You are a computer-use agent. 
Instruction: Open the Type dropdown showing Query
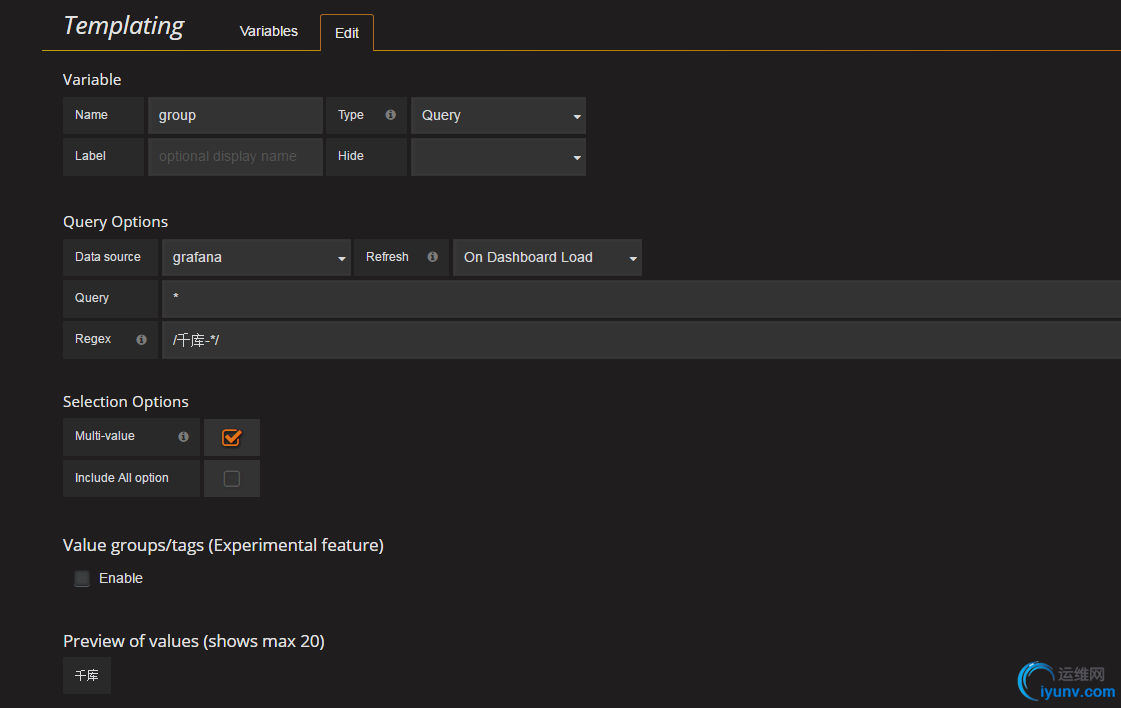point(498,115)
